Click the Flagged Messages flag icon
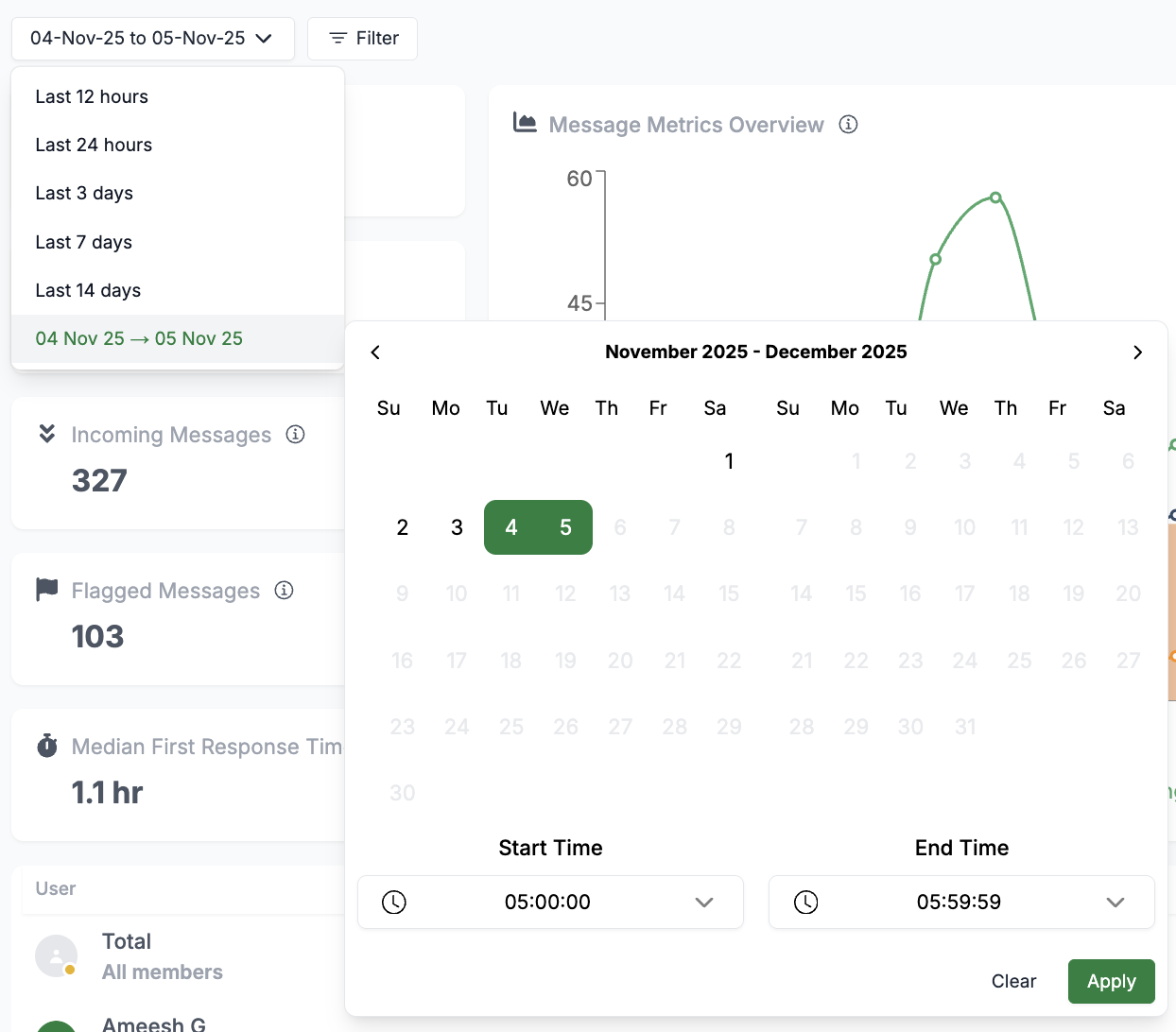The width and height of the screenshot is (1176, 1032). 47,590
